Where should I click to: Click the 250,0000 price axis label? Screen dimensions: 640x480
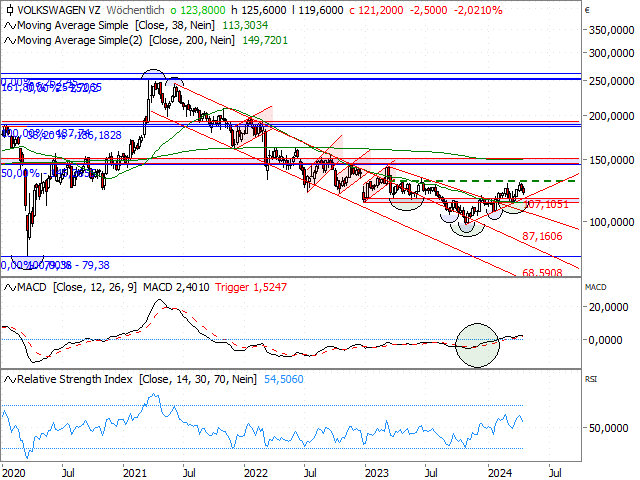(611, 81)
